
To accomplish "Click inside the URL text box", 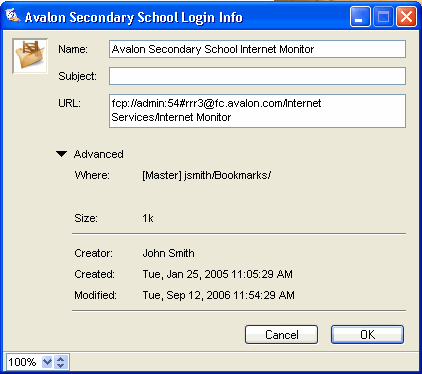I will [257, 111].
